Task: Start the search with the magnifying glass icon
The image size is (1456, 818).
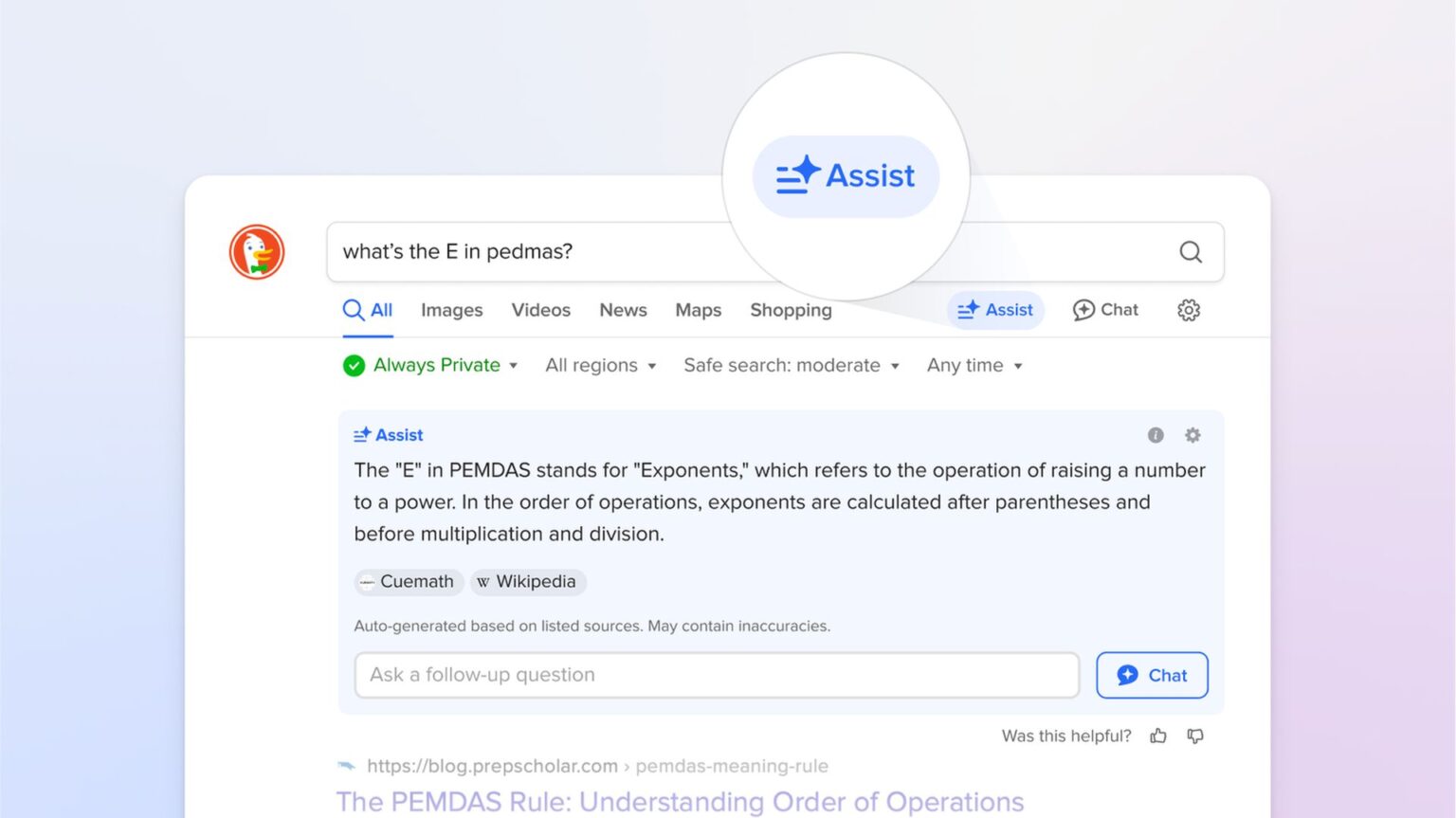Action: click(x=1190, y=252)
